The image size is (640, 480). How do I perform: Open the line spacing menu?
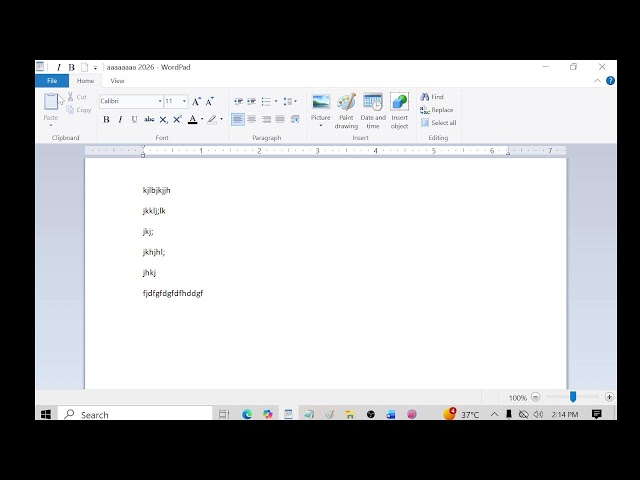[290, 101]
